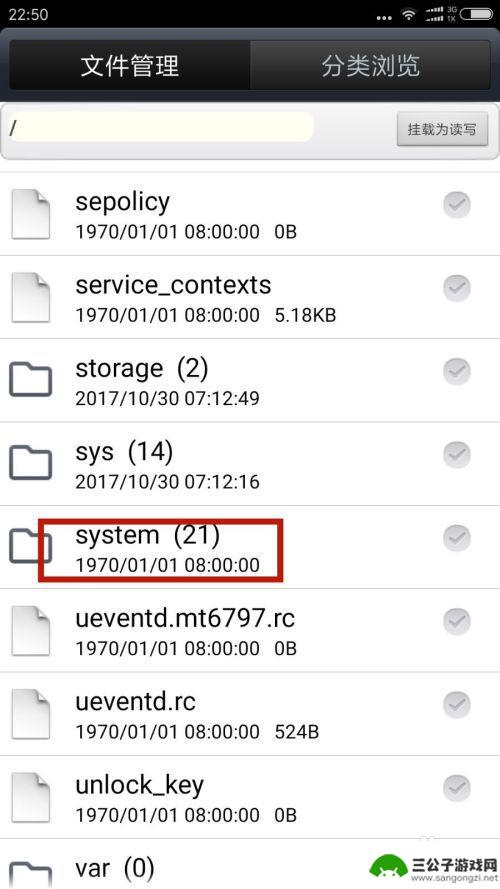
Task: Check the storage folder selection checkbox
Action: [457, 371]
